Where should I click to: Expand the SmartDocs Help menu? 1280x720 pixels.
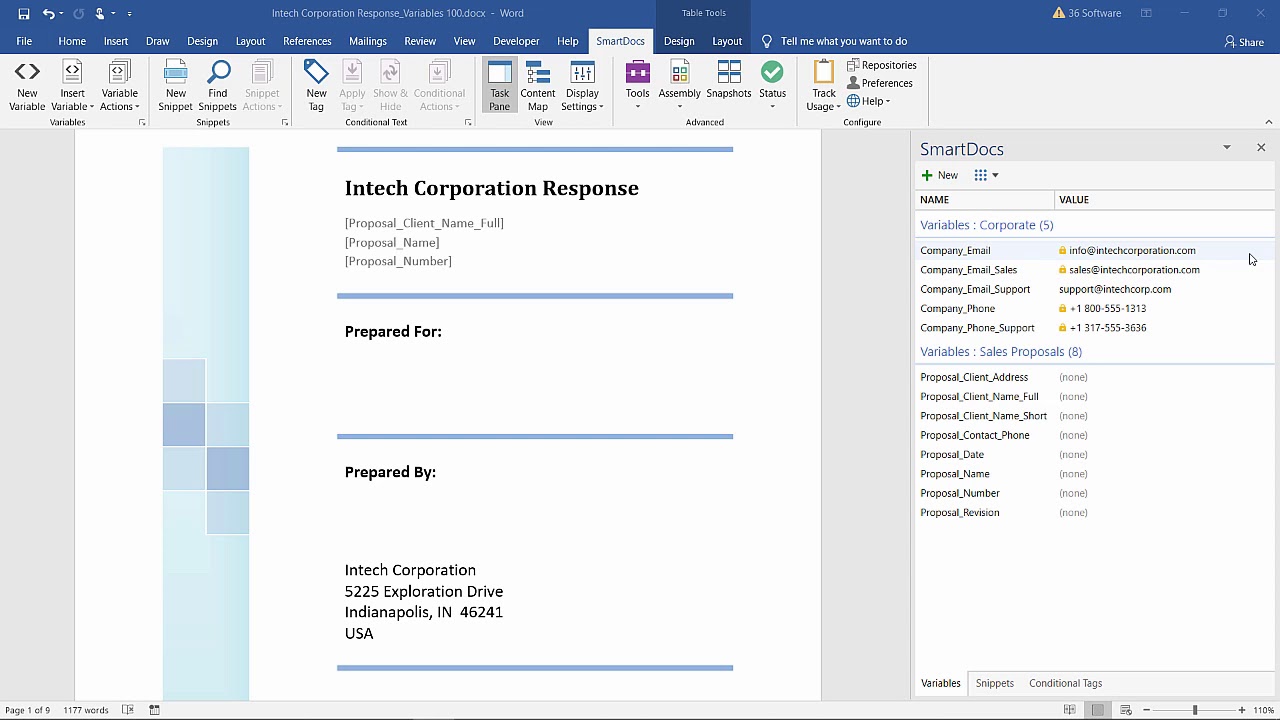[868, 101]
